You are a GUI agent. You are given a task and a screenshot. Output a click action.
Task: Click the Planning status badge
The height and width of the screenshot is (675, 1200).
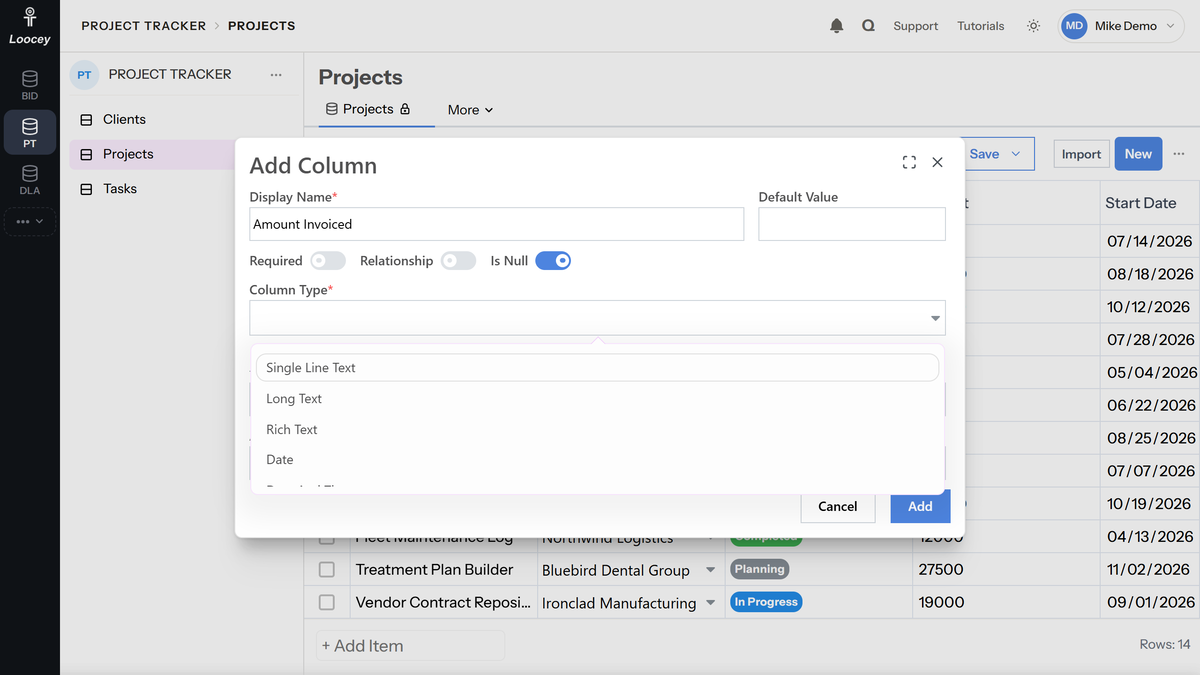[760, 570]
